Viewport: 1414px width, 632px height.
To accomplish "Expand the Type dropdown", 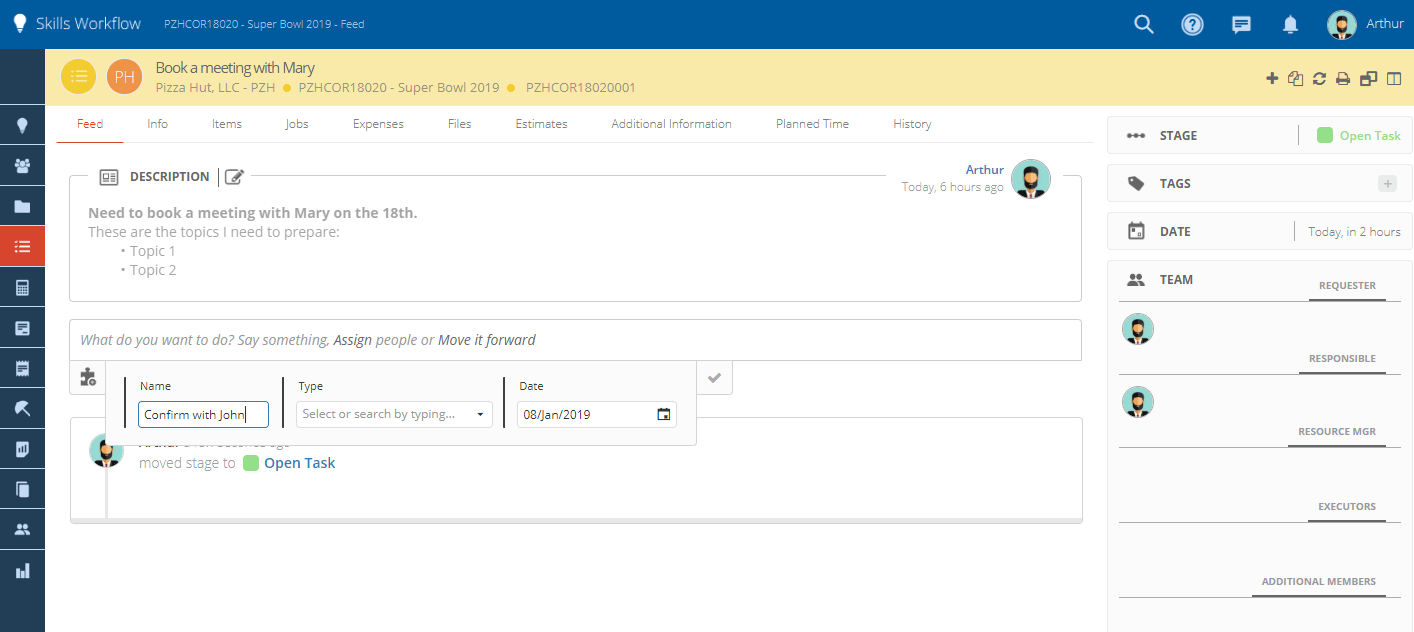I will [394, 414].
